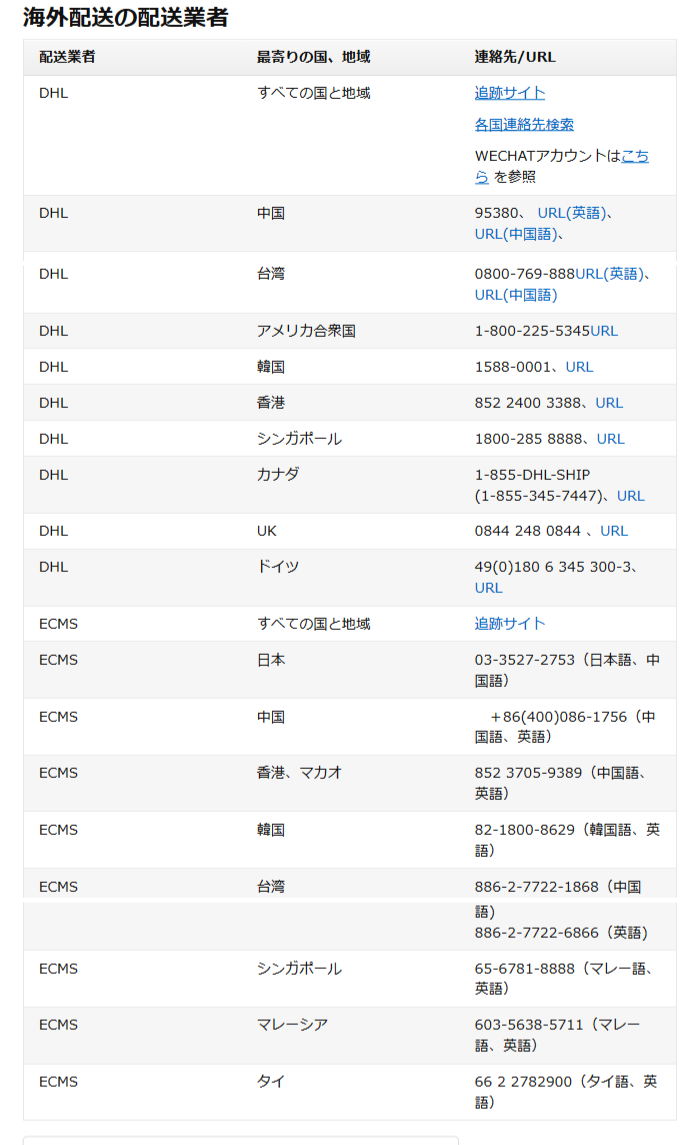Select the 82-1800-8629 phone number
This screenshot has height=1145, width=685.
524,829
